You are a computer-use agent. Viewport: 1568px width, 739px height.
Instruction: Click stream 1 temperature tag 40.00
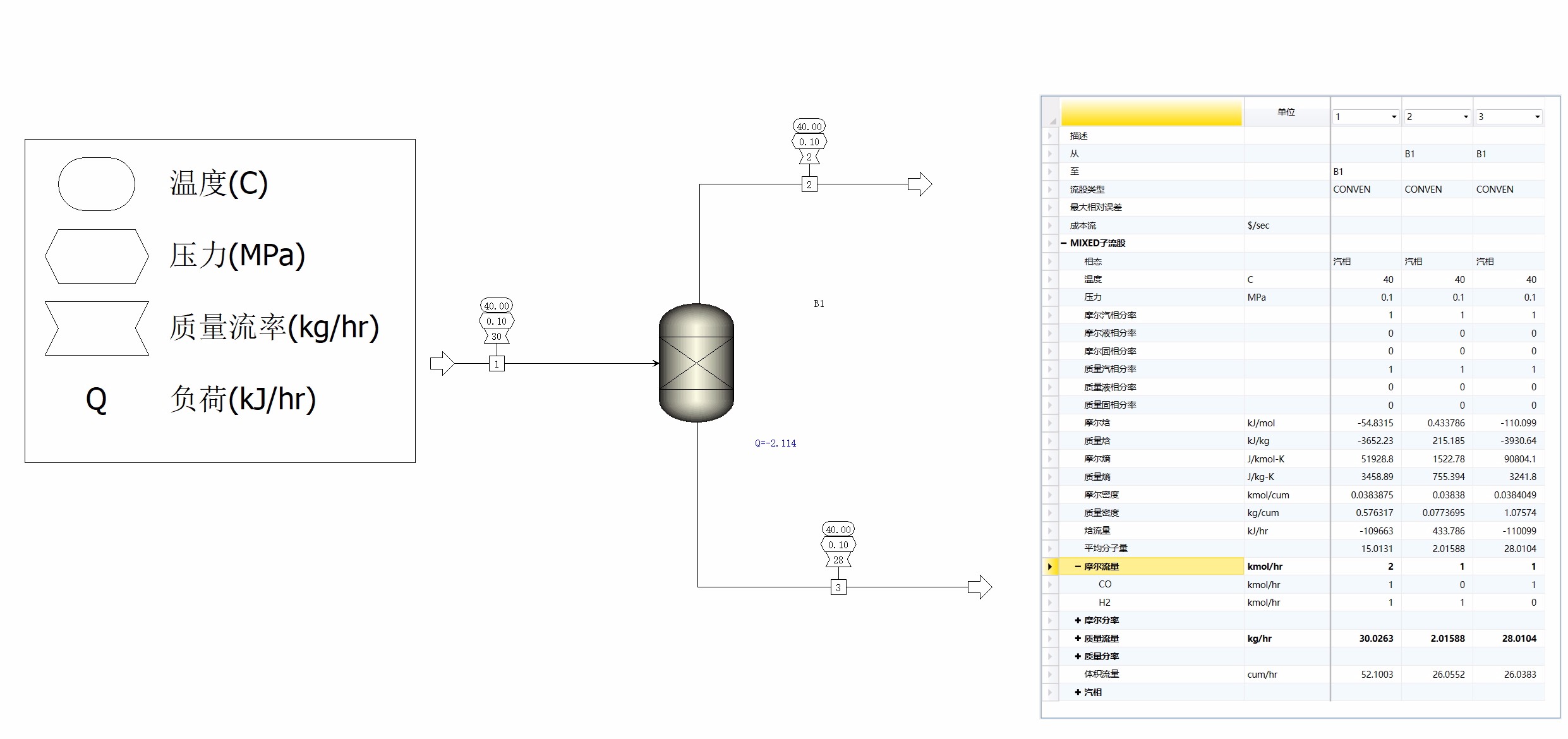(497, 306)
